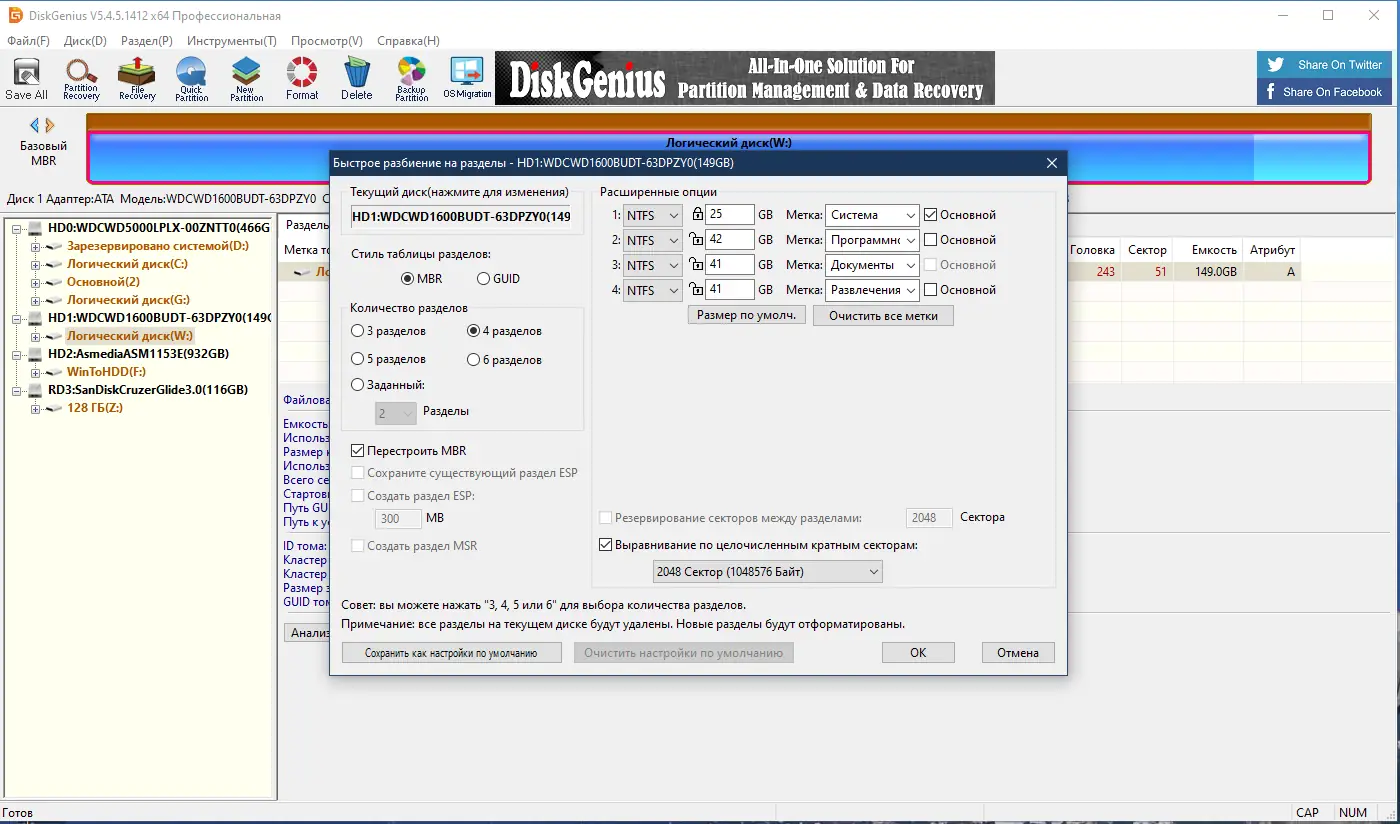Click the current disk HD1 selector field
This screenshot has width=1400, height=824.
pyautogui.click(x=461, y=216)
